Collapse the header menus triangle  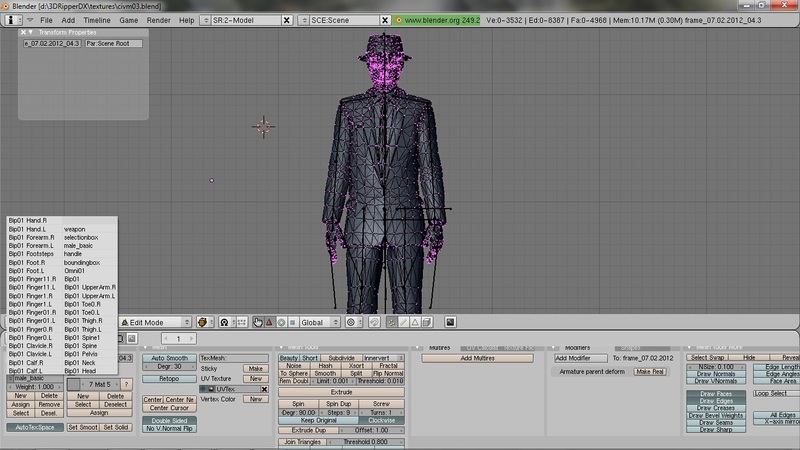coord(30,20)
